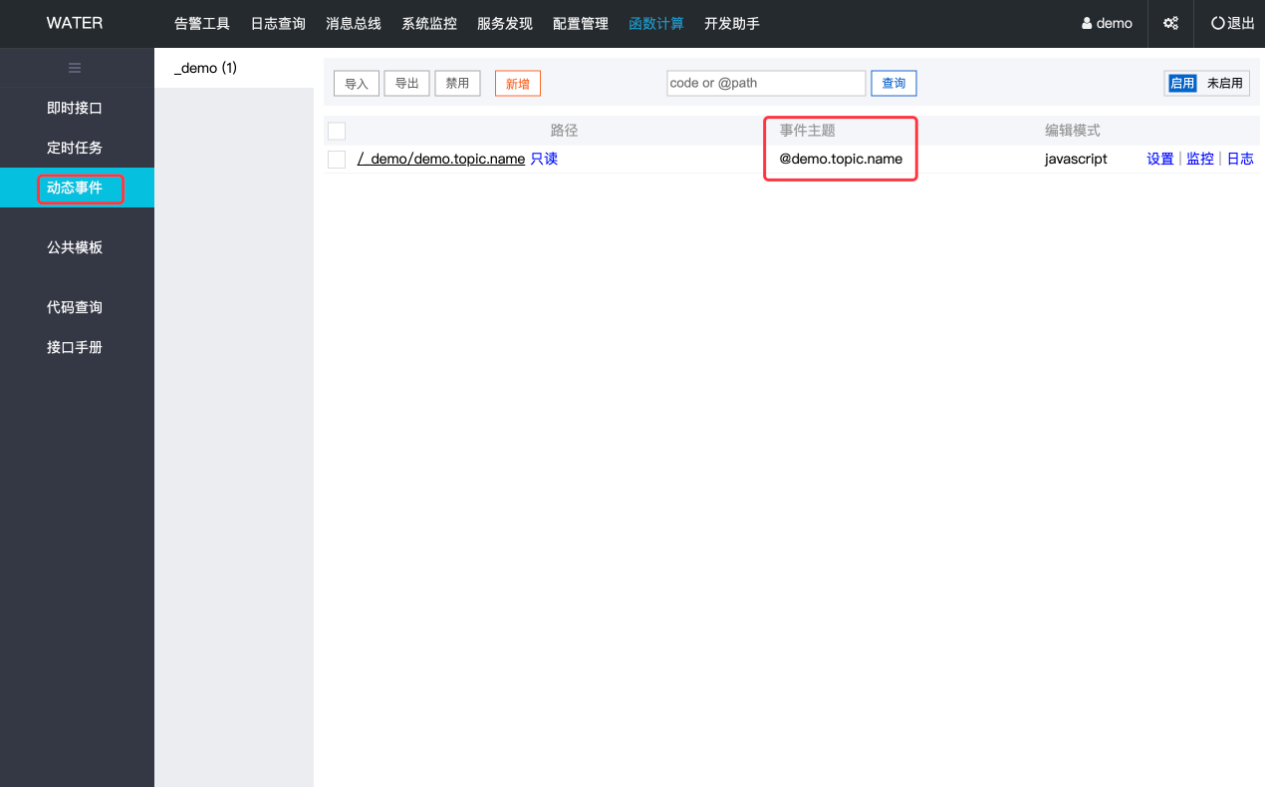Open the settings gears icon in header
Screen dimensions: 1265x787
[x=1170, y=23]
